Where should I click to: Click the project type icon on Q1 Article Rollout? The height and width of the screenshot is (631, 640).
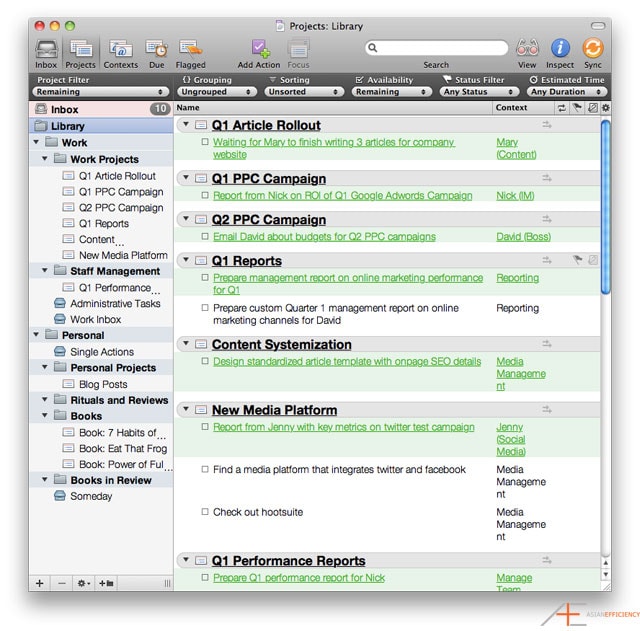tap(201, 125)
